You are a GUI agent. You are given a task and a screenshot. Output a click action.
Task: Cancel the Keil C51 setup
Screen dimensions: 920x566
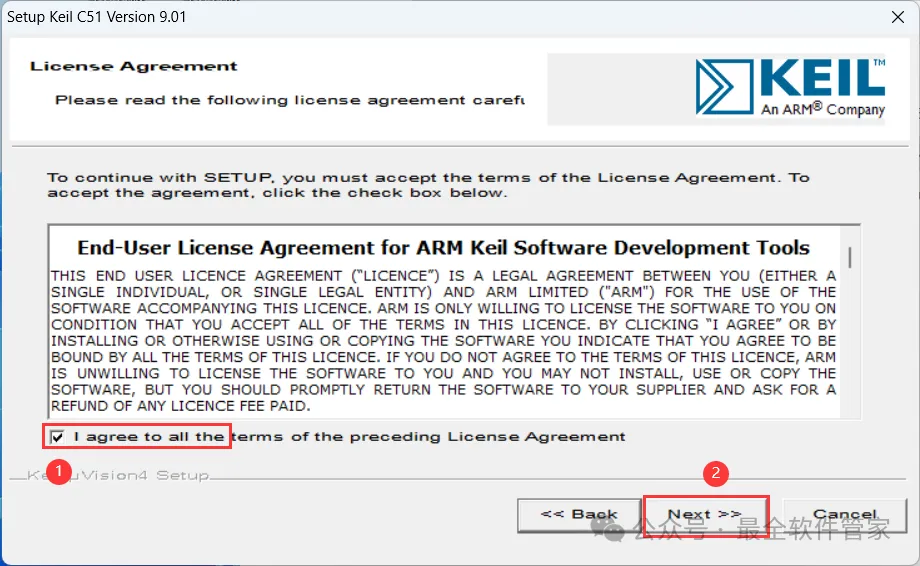844,515
